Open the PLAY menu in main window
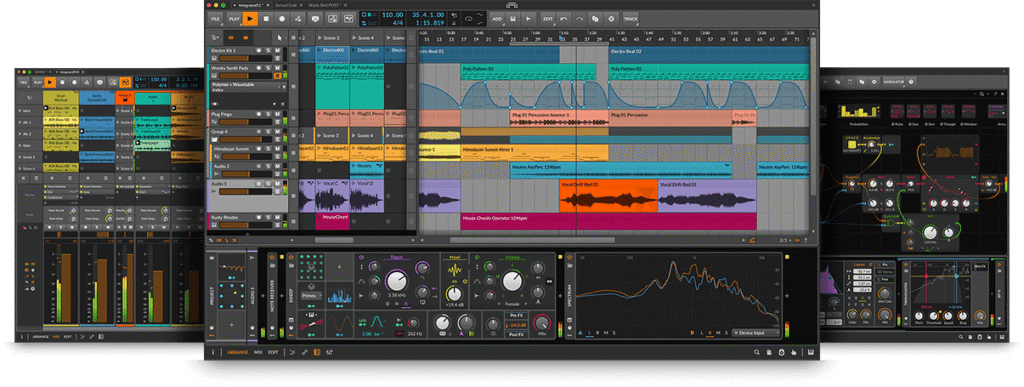 [x=234, y=18]
